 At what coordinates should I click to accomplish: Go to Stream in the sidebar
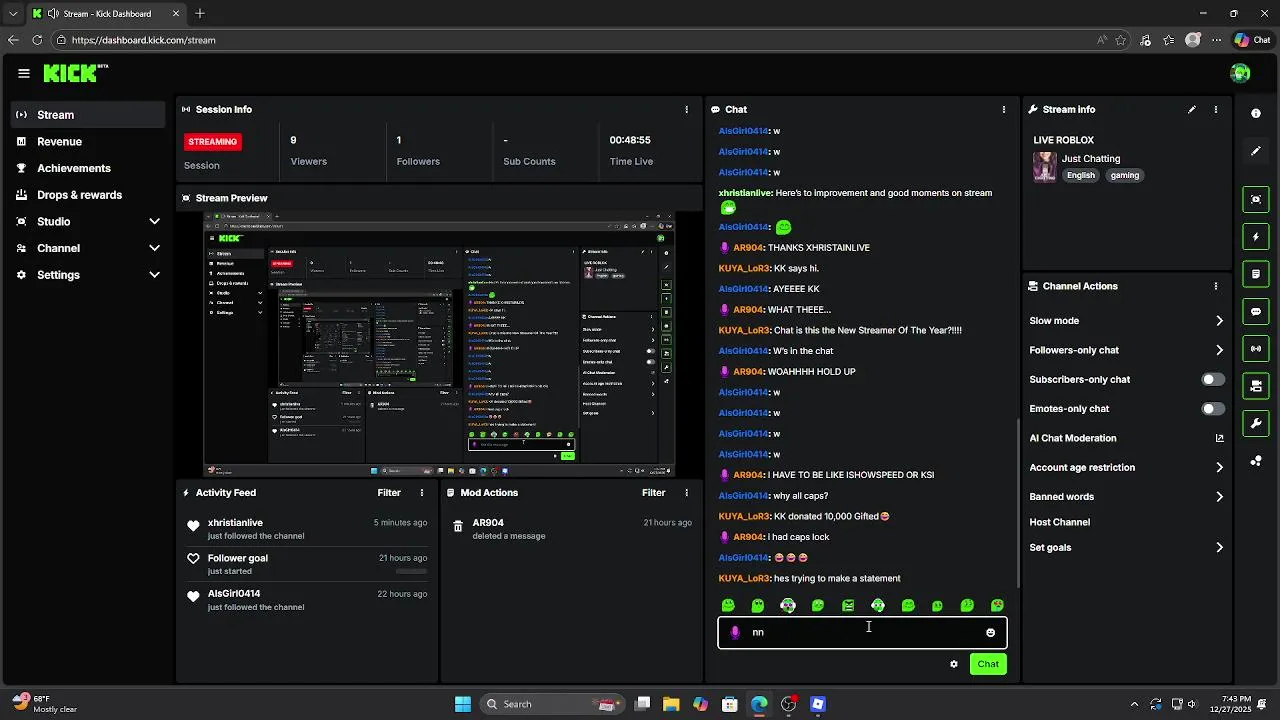(x=88, y=115)
